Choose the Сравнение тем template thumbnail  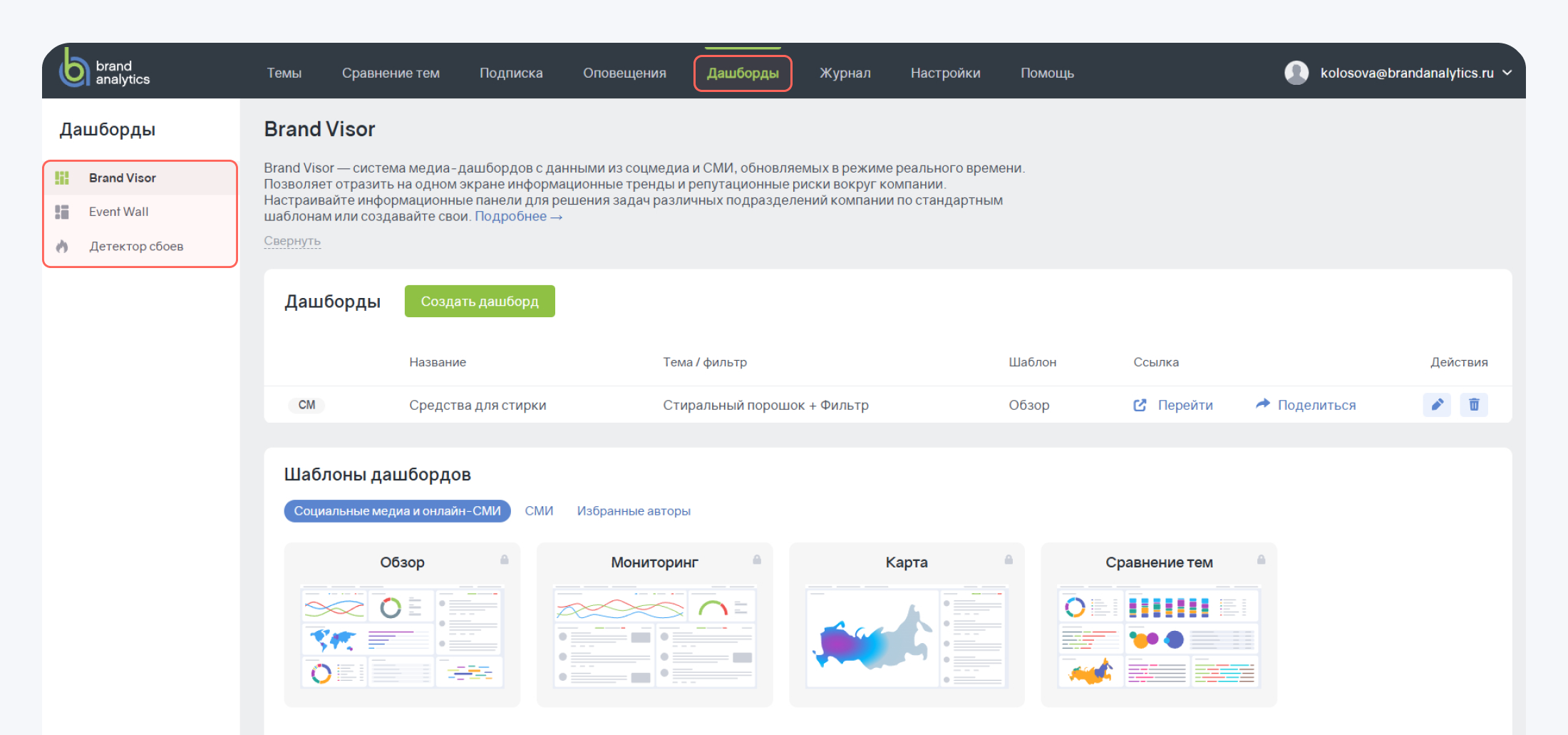click(x=1159, y=637)
